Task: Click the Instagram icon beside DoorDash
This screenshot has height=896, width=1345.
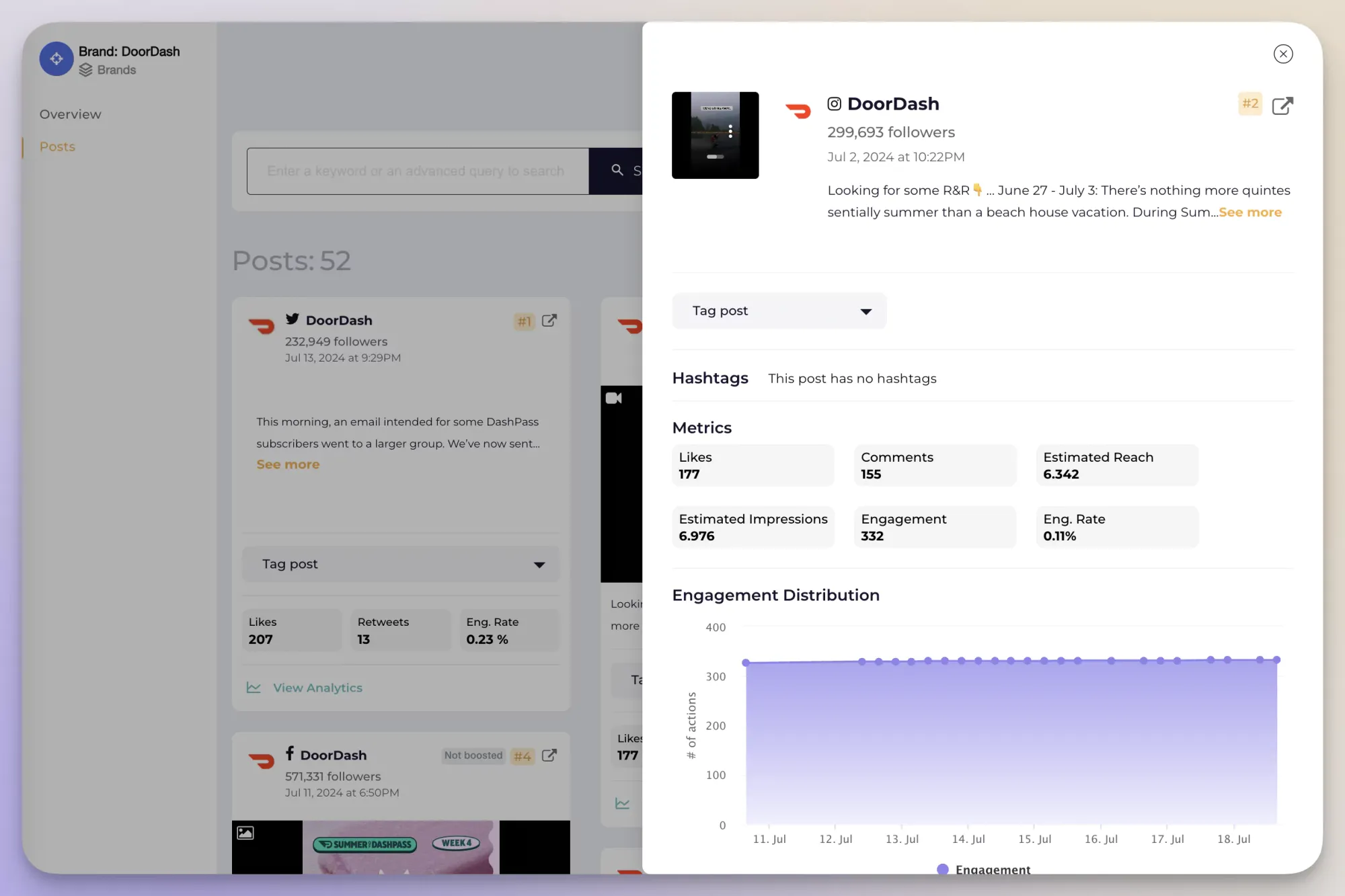Action: [x=834, y=104]
